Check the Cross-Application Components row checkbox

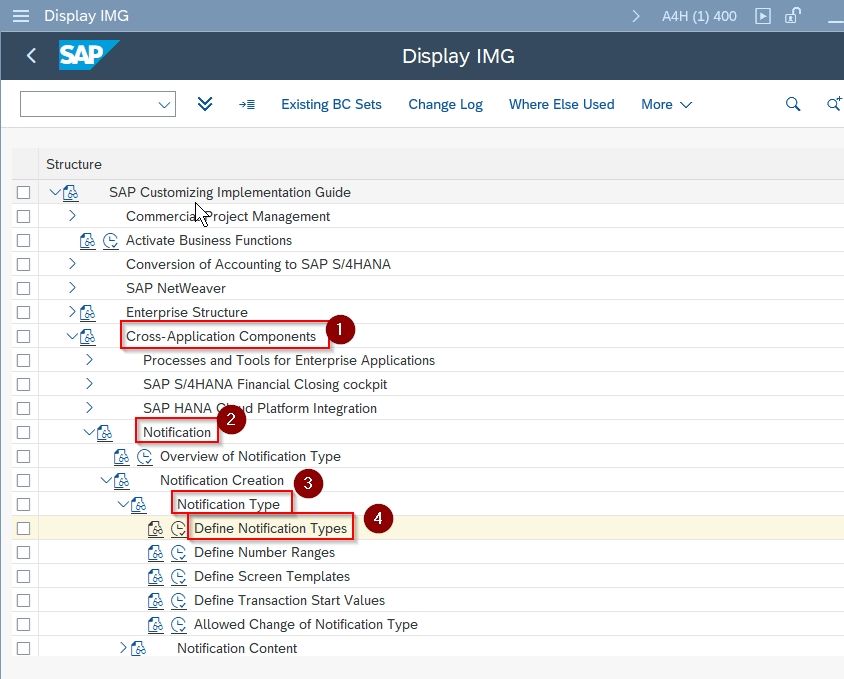23,337
